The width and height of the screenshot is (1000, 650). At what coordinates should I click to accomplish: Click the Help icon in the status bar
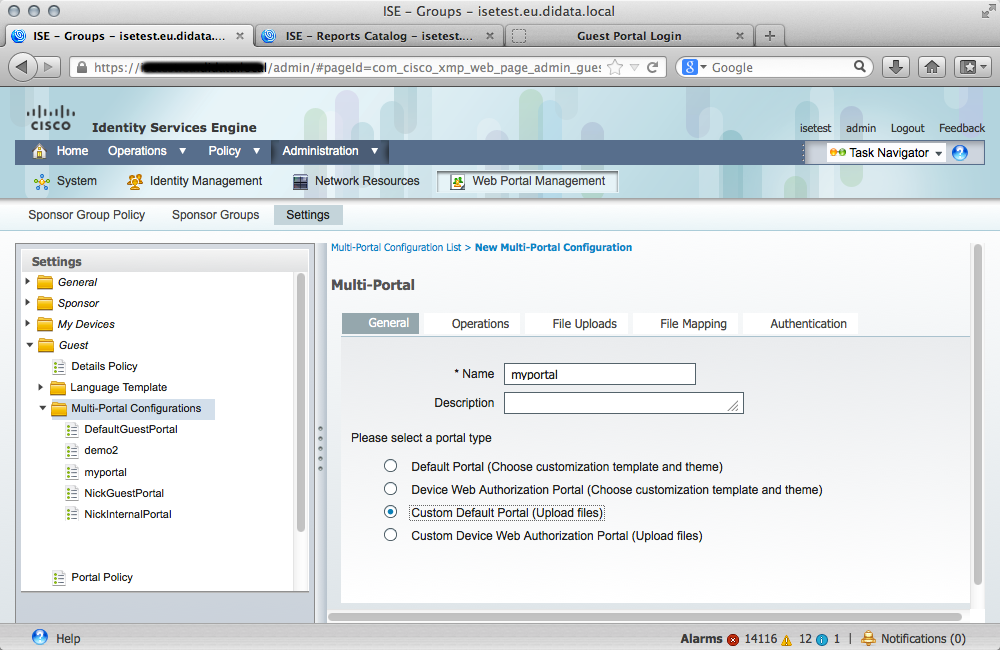40,637
